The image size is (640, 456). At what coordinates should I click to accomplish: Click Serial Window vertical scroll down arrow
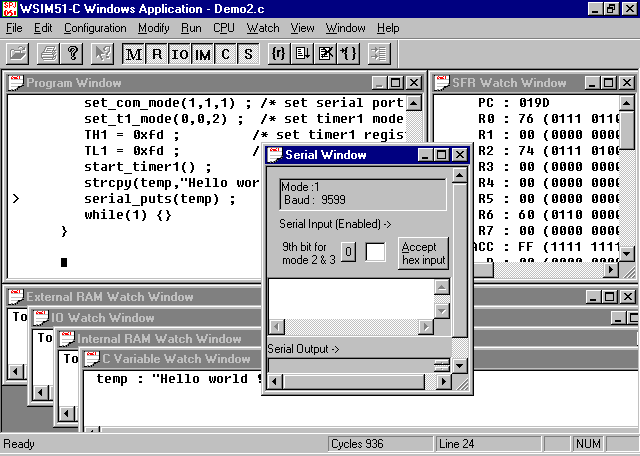click(460, 365)
